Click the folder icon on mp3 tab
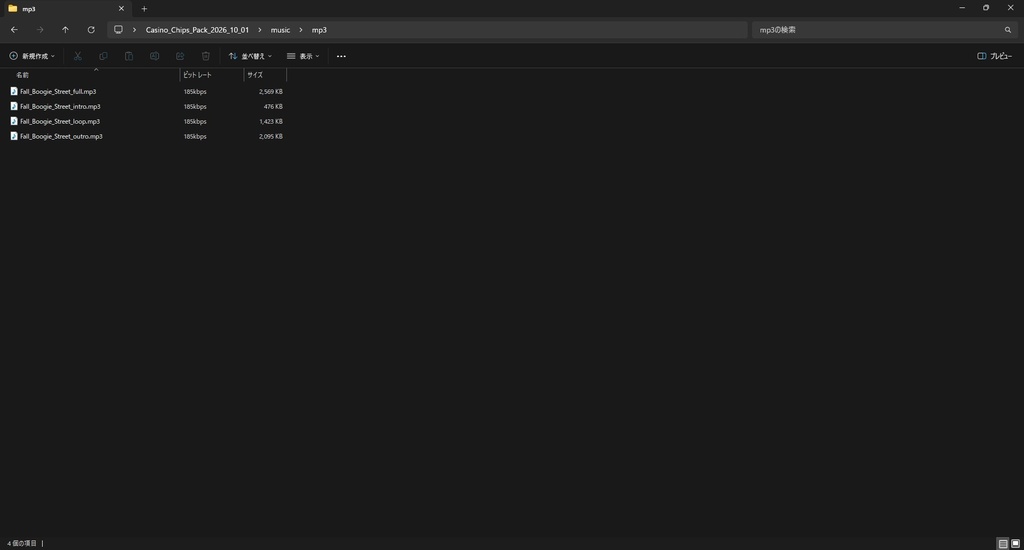The height and width of the screenshot is (550, 1024). [x=12, y=8]
